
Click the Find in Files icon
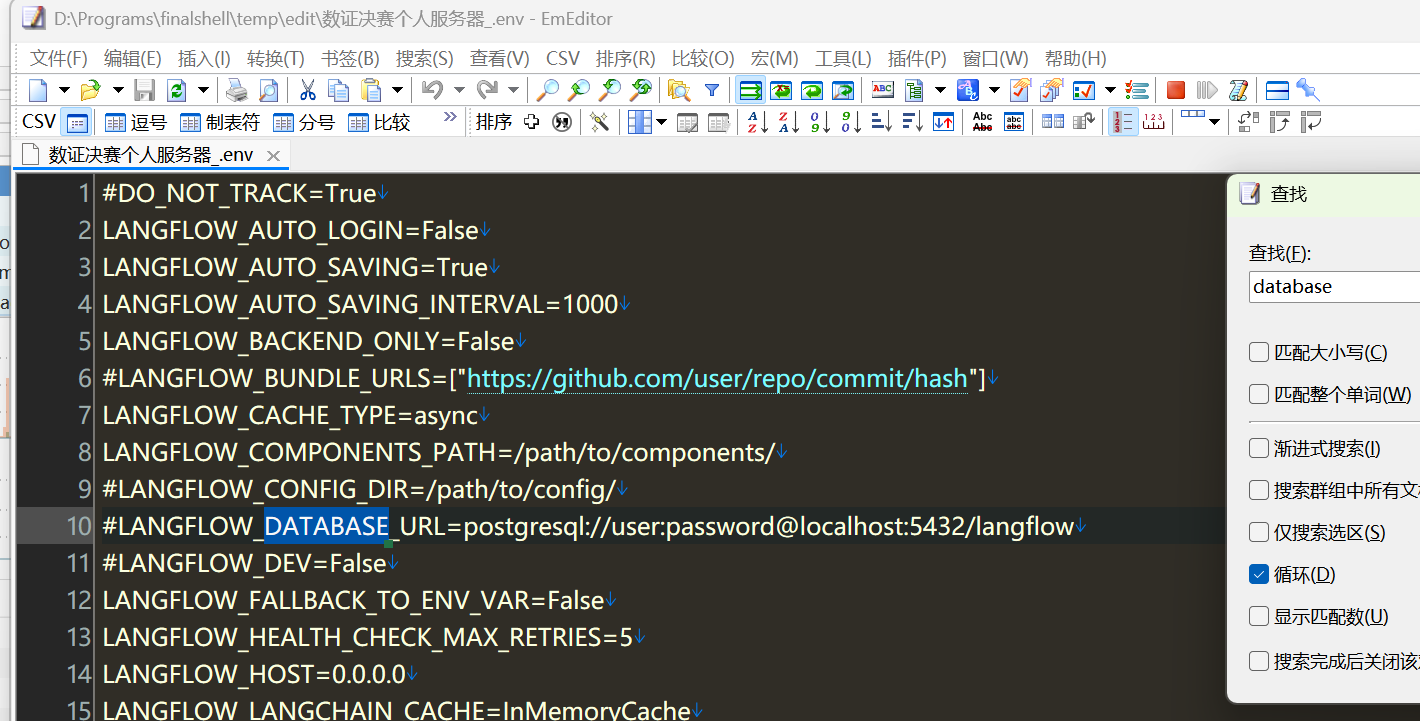click(679, 90)
